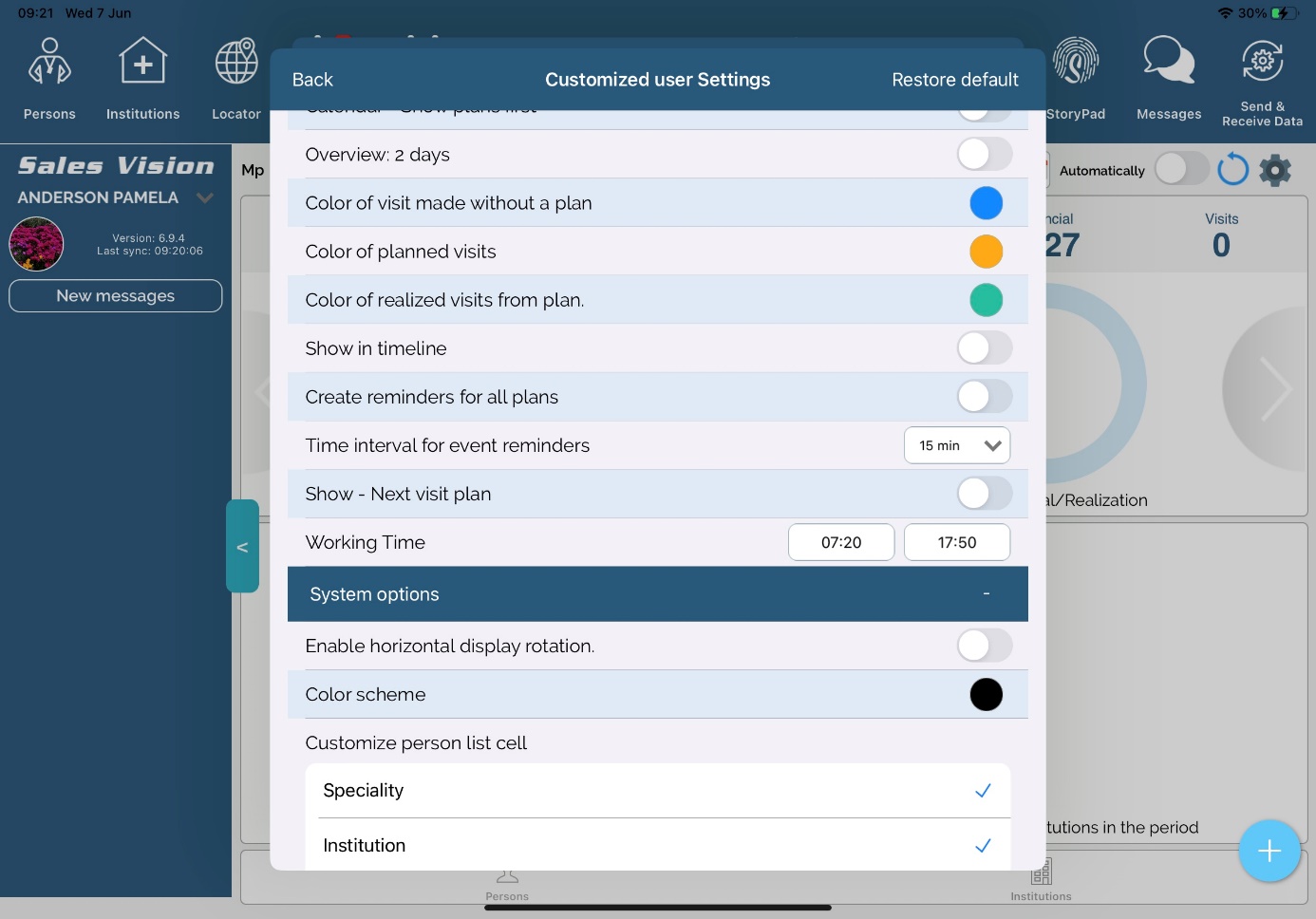Open the Messages chat bubble icon
Viewport: 1316px width, 919px height.
coord(1168,63)
